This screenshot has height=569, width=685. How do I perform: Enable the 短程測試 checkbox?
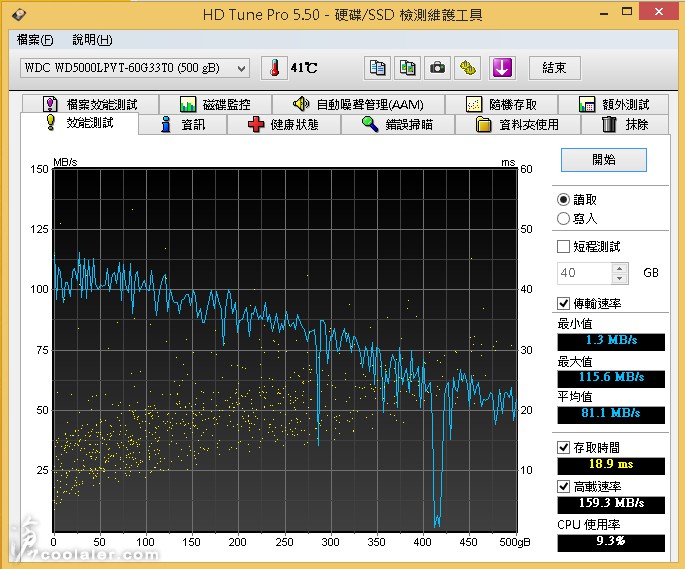click(x=564, y=246)
